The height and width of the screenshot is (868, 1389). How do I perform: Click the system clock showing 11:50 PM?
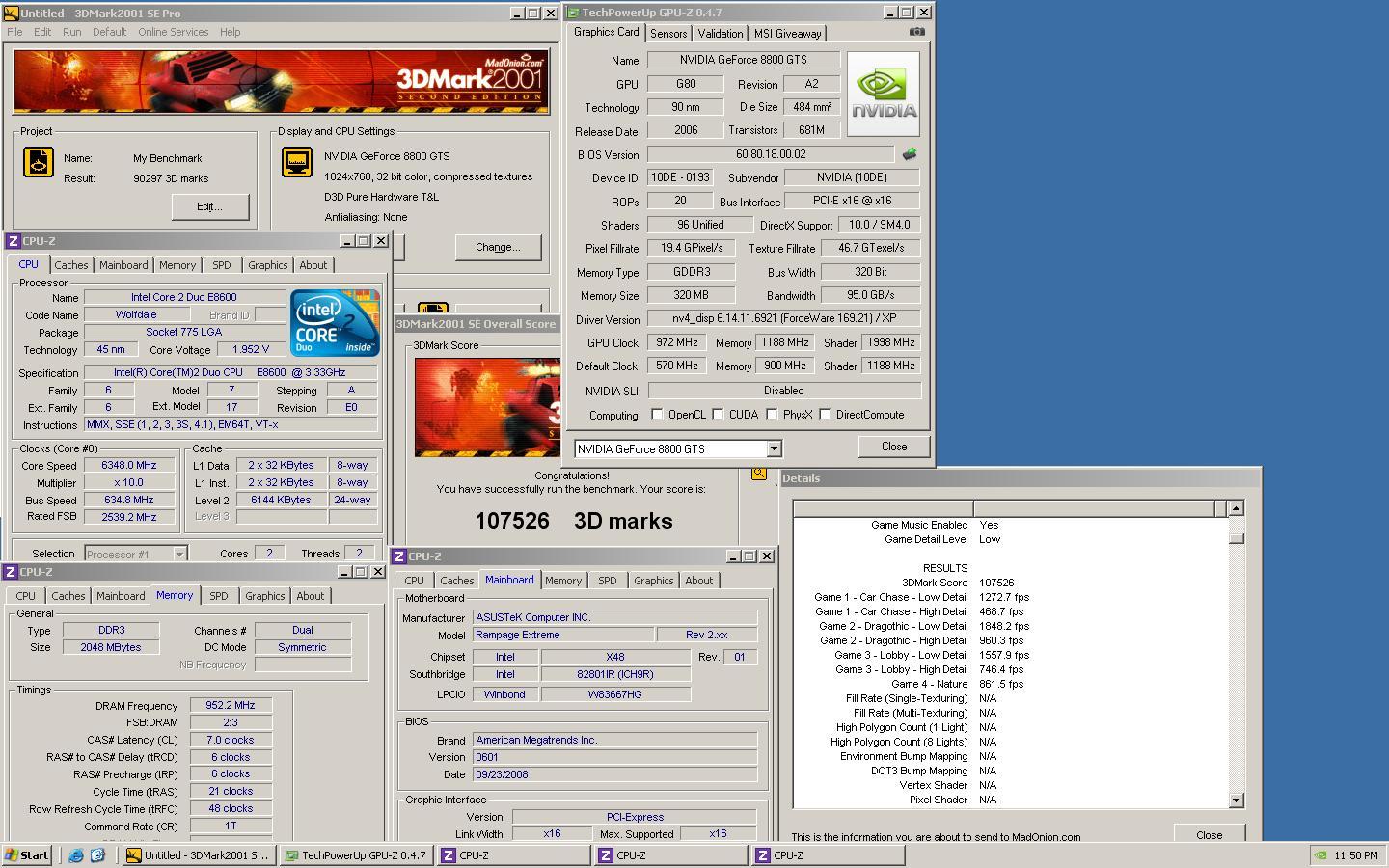[x=1356, y=855]
